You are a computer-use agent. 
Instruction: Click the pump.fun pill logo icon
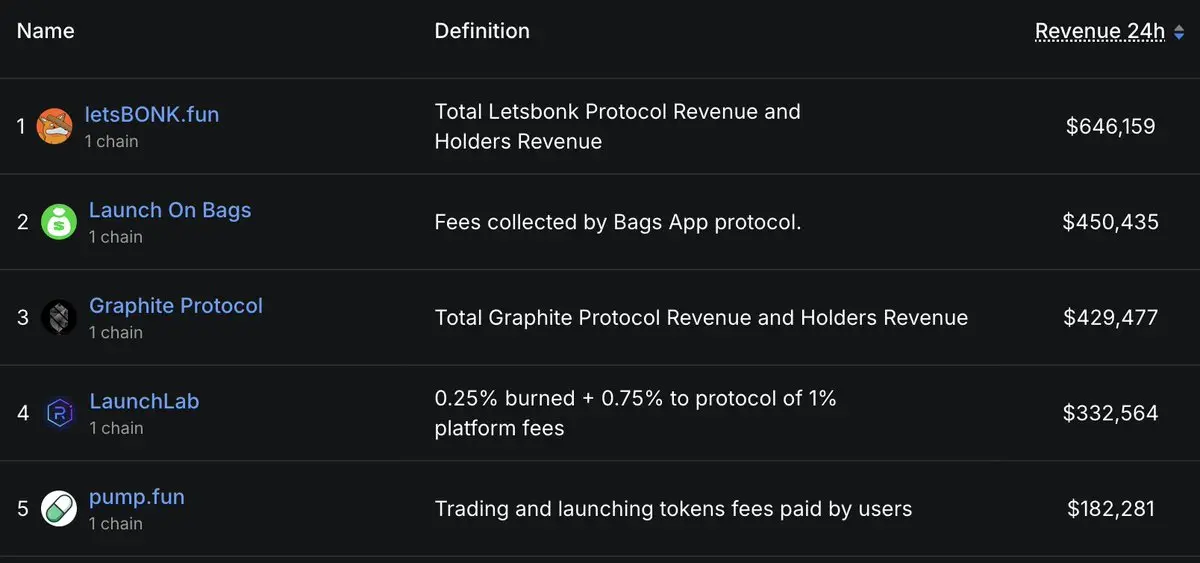(58, 509)
